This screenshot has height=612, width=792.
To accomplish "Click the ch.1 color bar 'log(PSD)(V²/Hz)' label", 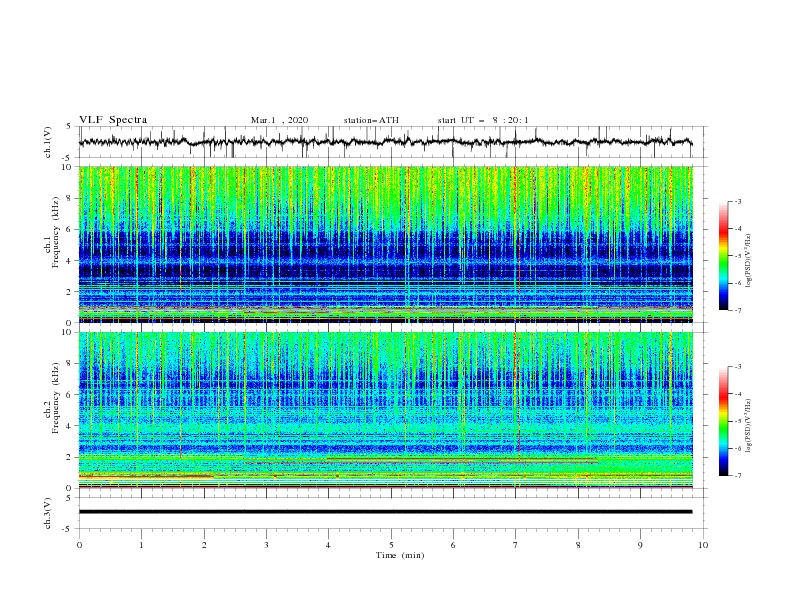I will (749, 261).
